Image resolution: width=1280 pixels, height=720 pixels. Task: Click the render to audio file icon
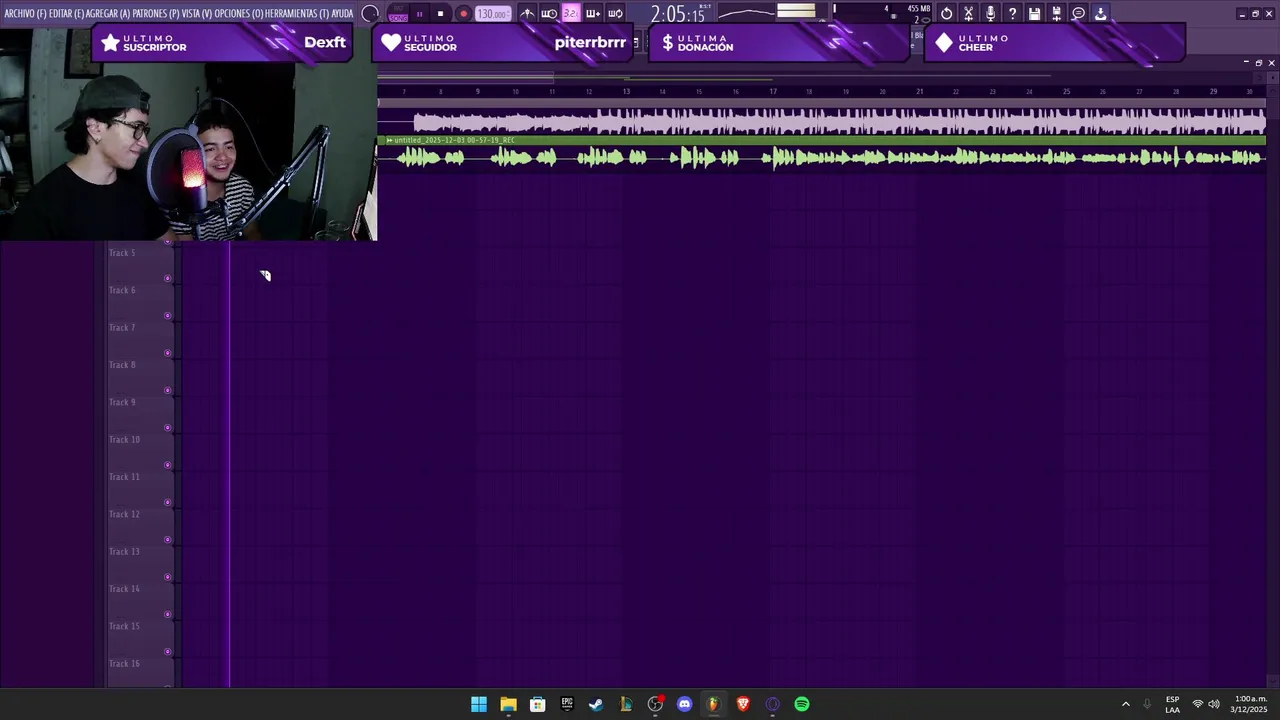[1056, 14]
